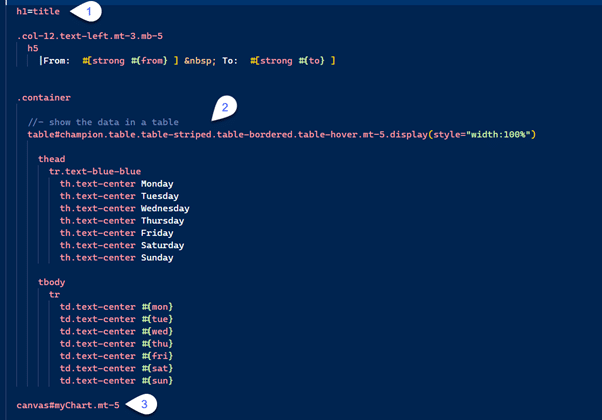Click the #{thu} table cell line

tap(115, 343)
